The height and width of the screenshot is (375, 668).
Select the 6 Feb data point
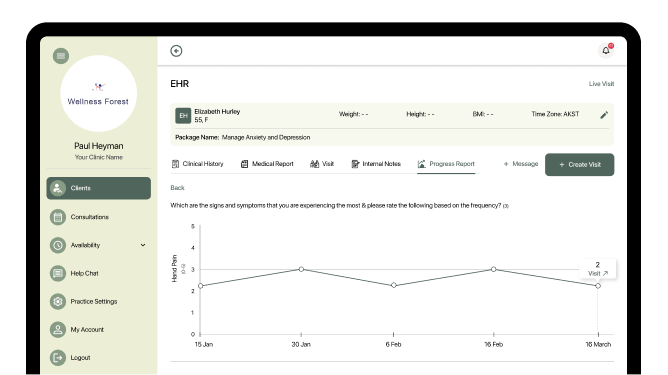coord(394,286)
